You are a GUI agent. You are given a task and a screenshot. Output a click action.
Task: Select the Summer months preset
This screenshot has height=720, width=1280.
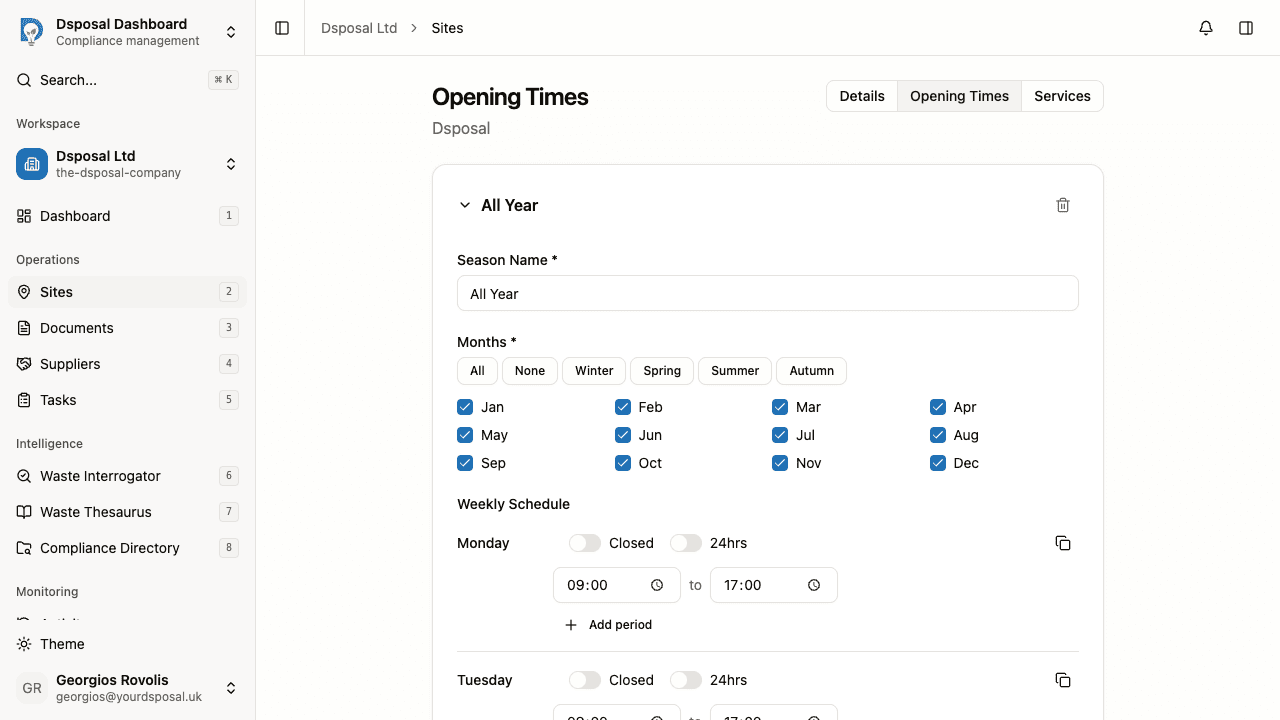pos(735,371)
